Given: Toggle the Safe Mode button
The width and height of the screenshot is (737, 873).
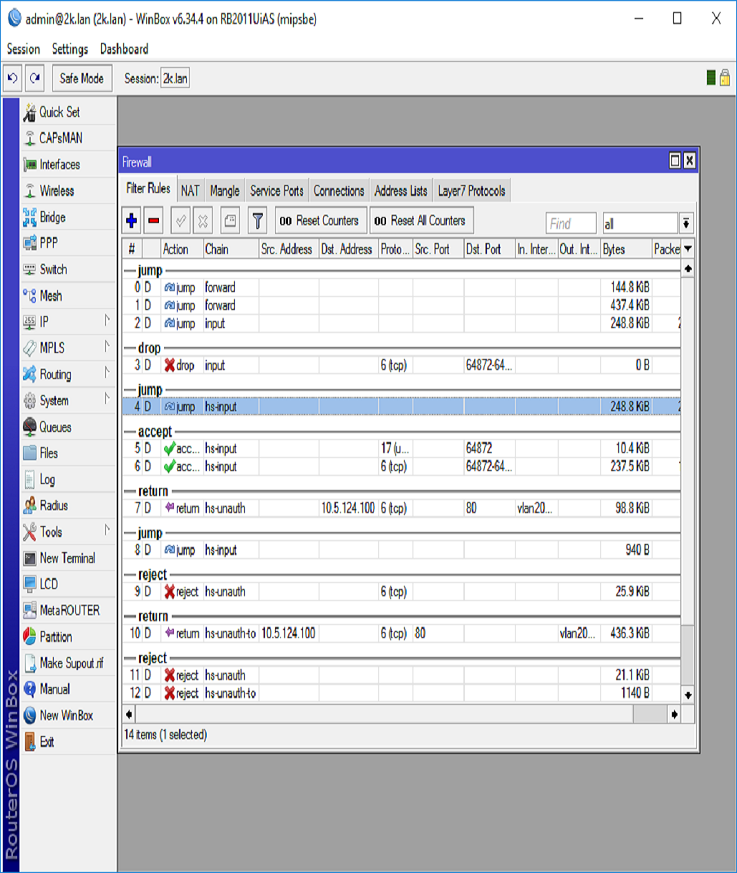Looking at the screenshot, I should (81, 78).
